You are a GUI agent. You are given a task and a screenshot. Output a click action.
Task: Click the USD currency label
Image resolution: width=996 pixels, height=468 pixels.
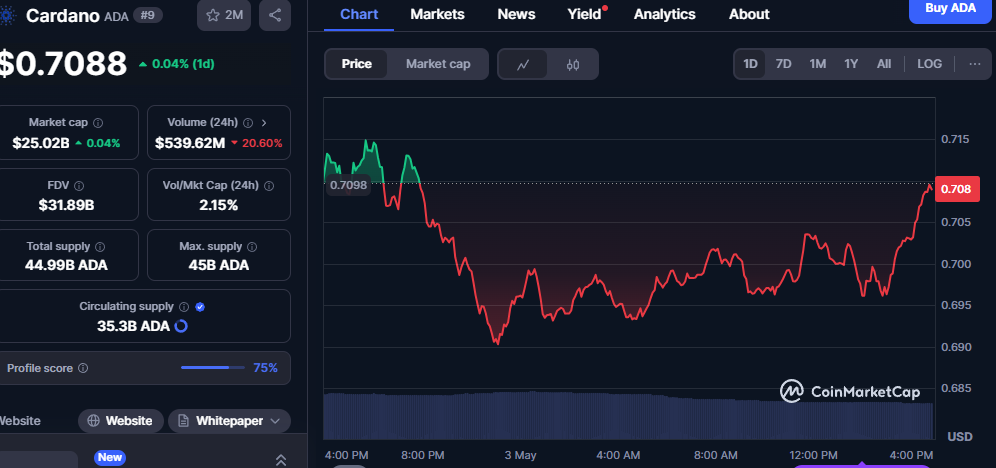click(x=960, y=437)
